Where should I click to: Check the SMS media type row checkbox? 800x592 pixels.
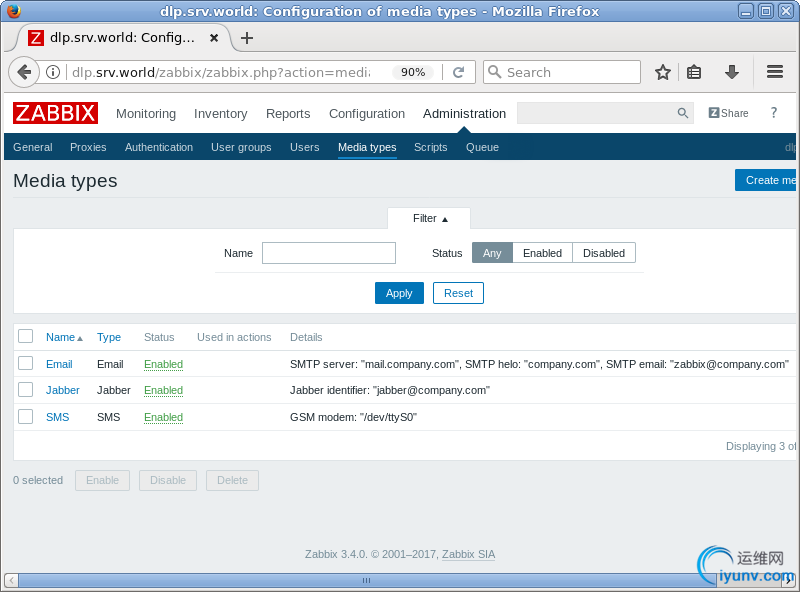26,416
